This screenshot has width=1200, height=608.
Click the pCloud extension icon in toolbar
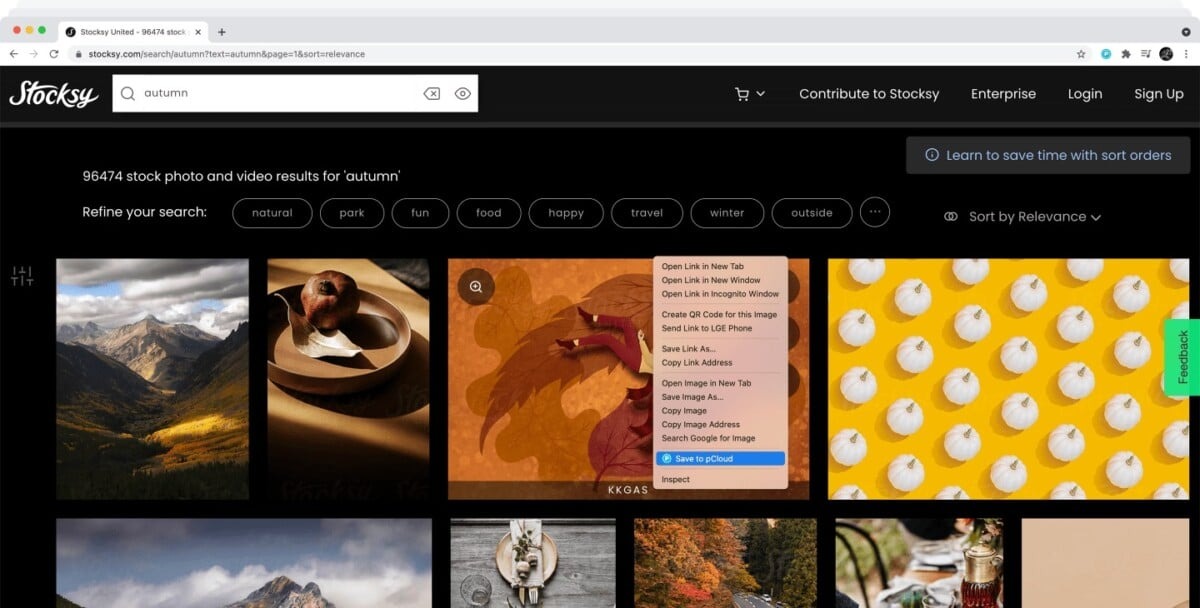coord(1106,54)
